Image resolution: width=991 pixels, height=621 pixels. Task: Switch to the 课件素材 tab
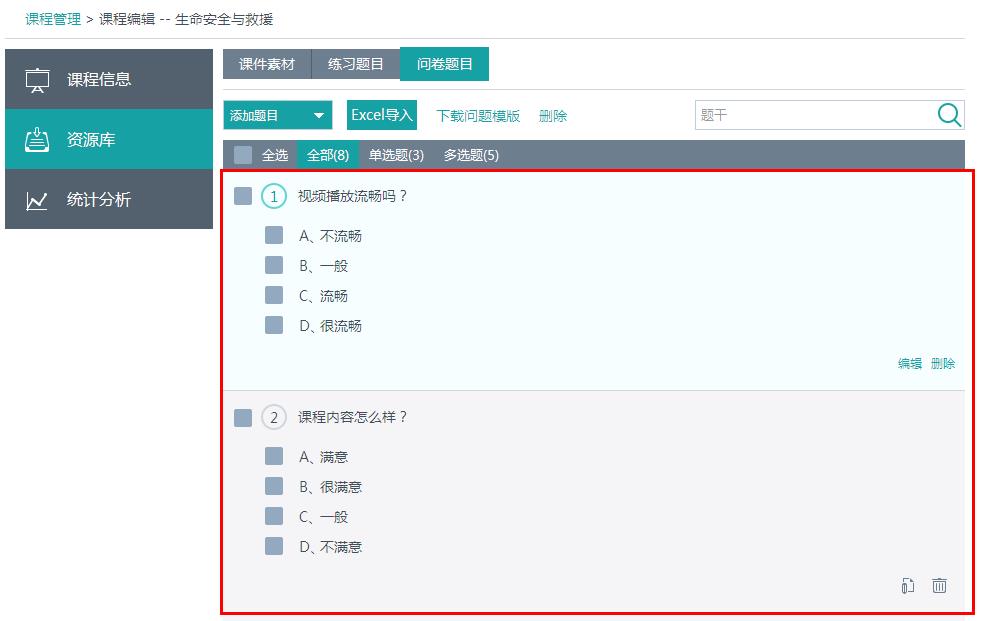click(267, 64)
